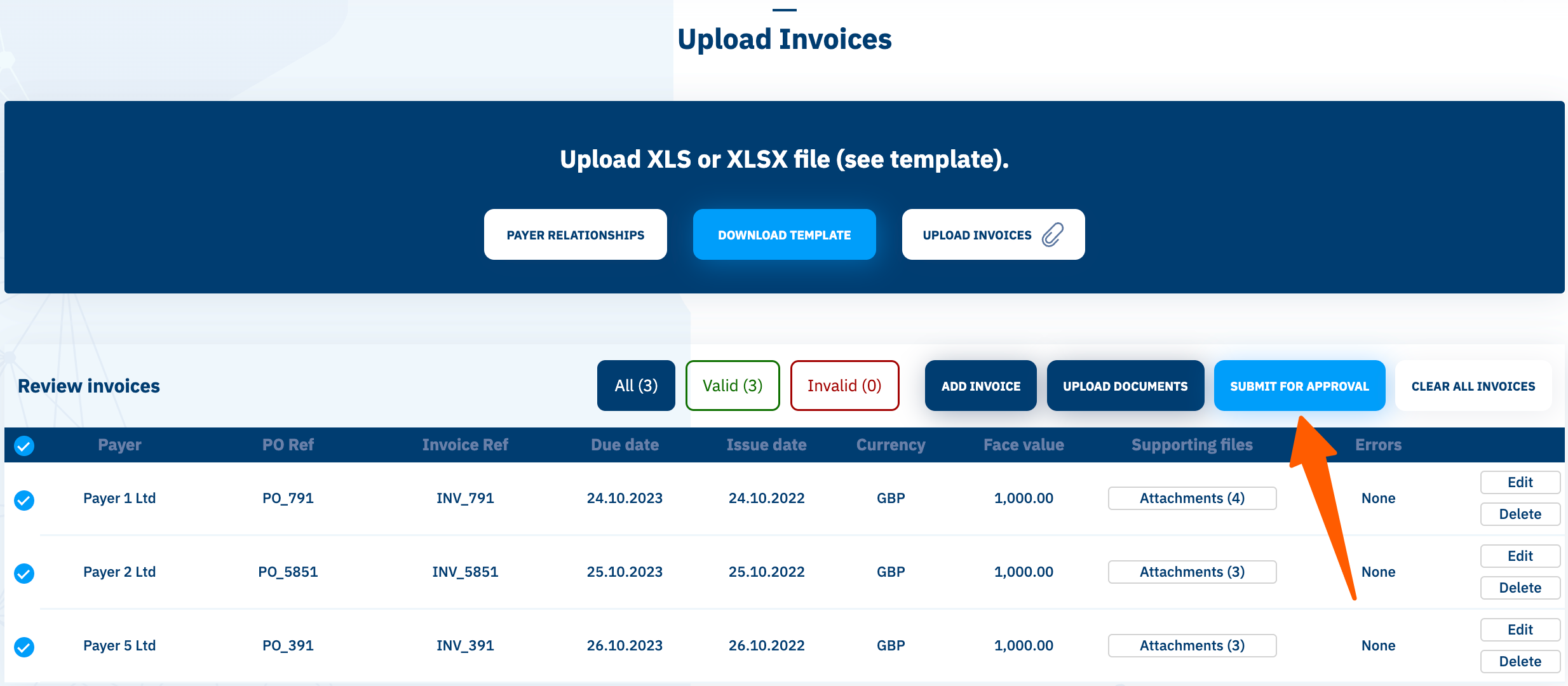The image size is (1568, 686).
Task: Click the Currency column header
Action: pos(891,445)
